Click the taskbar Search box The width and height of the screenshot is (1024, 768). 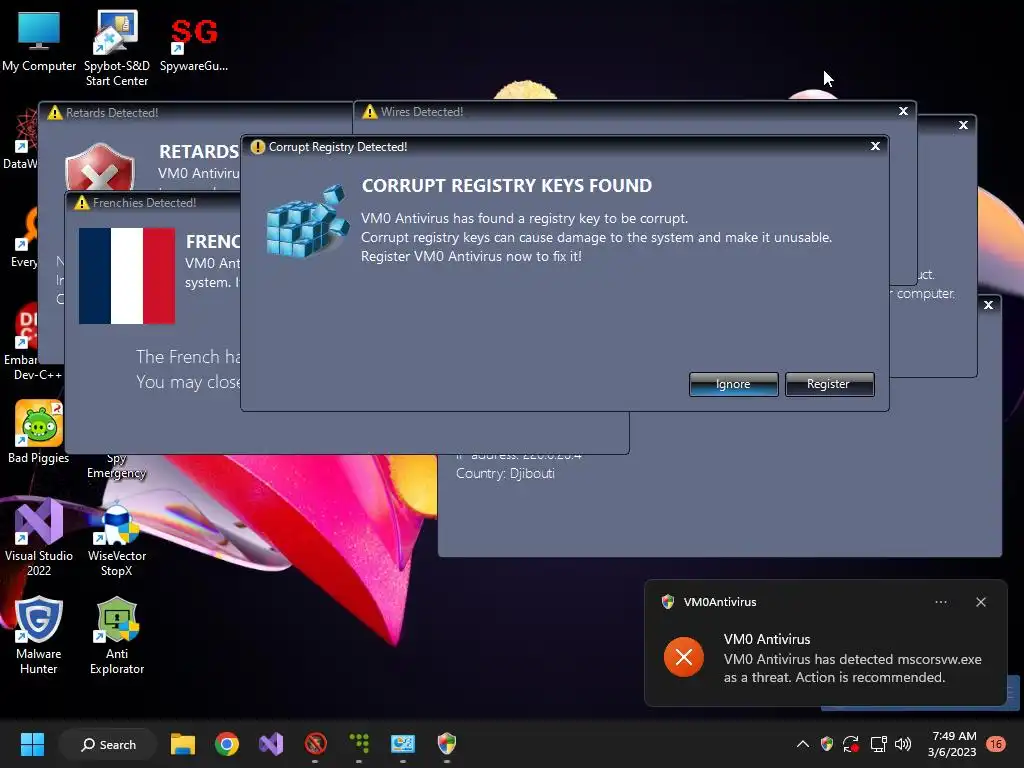click(x=108, y=744)
